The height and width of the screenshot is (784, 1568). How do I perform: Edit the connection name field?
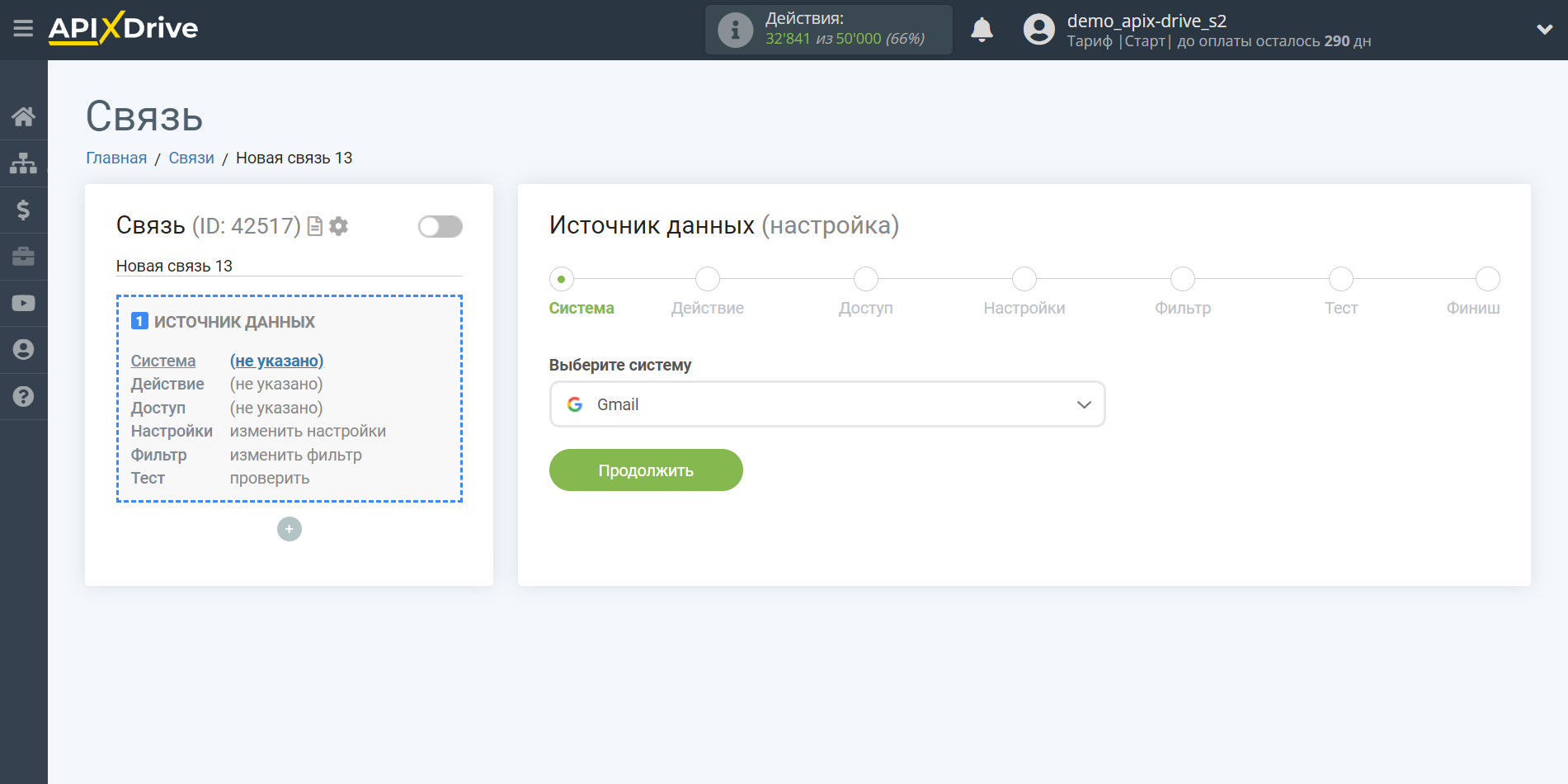tap(289, 266)
